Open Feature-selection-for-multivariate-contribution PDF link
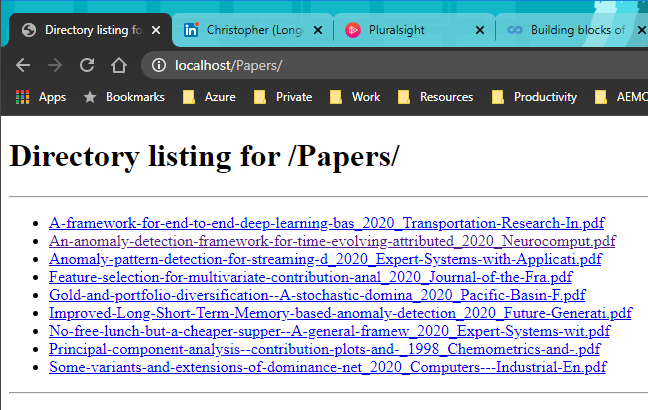The height and width of the screenshot is (410, 648). (311, 277)
